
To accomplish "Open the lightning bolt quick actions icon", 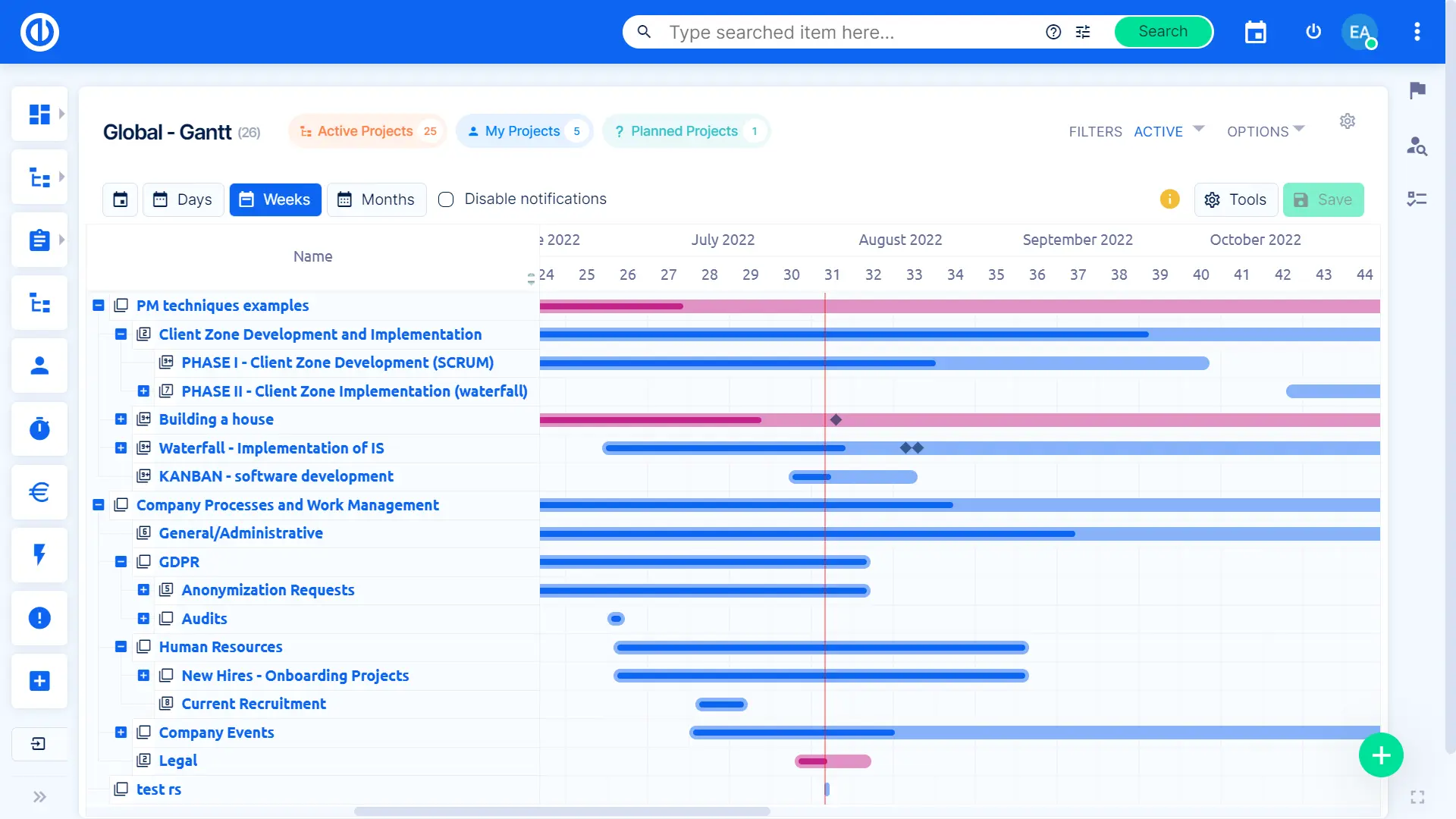I will click(x=39, y=555).
